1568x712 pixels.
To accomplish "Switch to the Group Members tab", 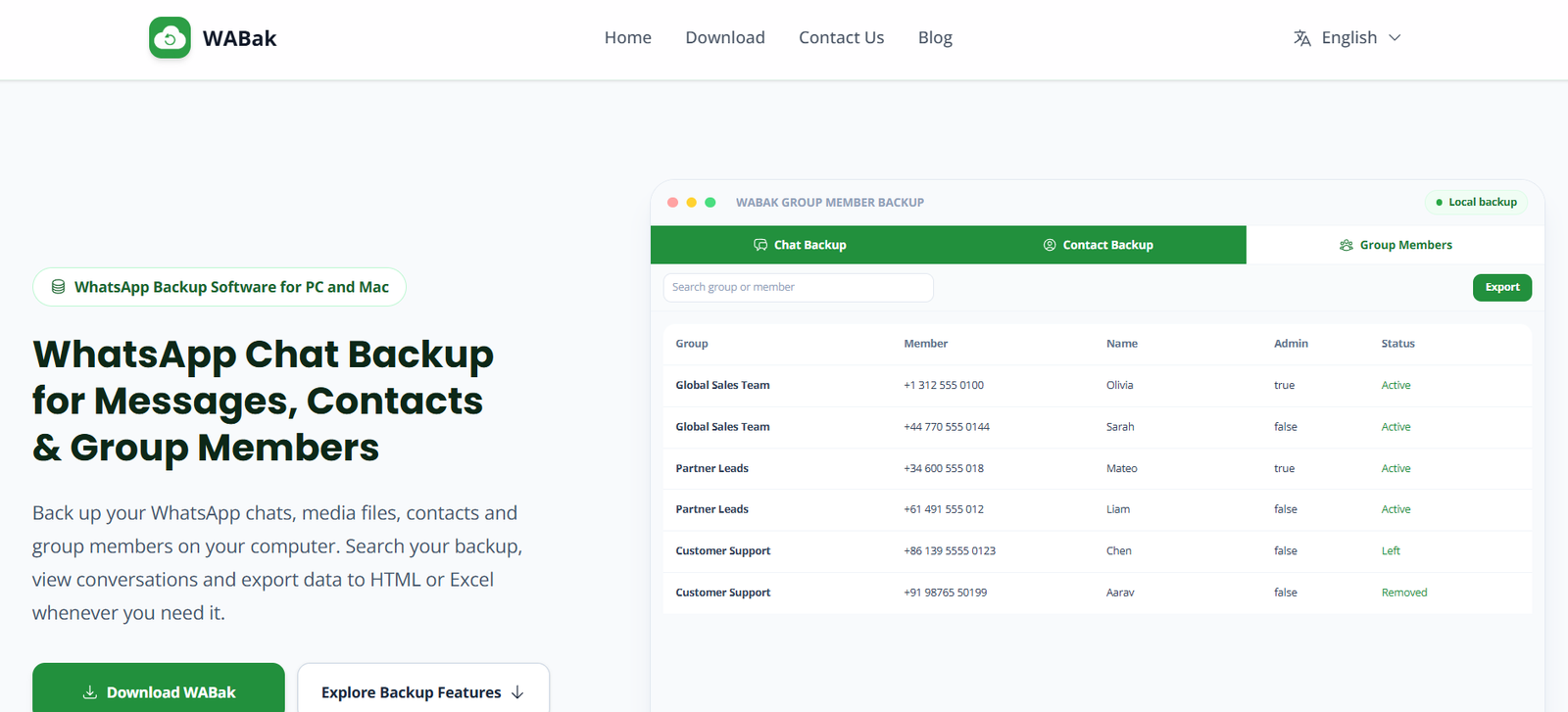I will click(x=1396, y=245).
